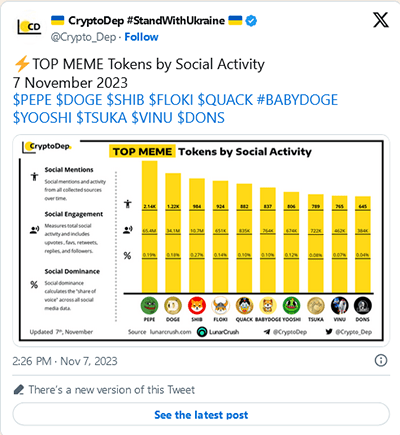Click the PEPE coin icon in chart
This screenshot has height=435, width=400.
coord(149,305)
